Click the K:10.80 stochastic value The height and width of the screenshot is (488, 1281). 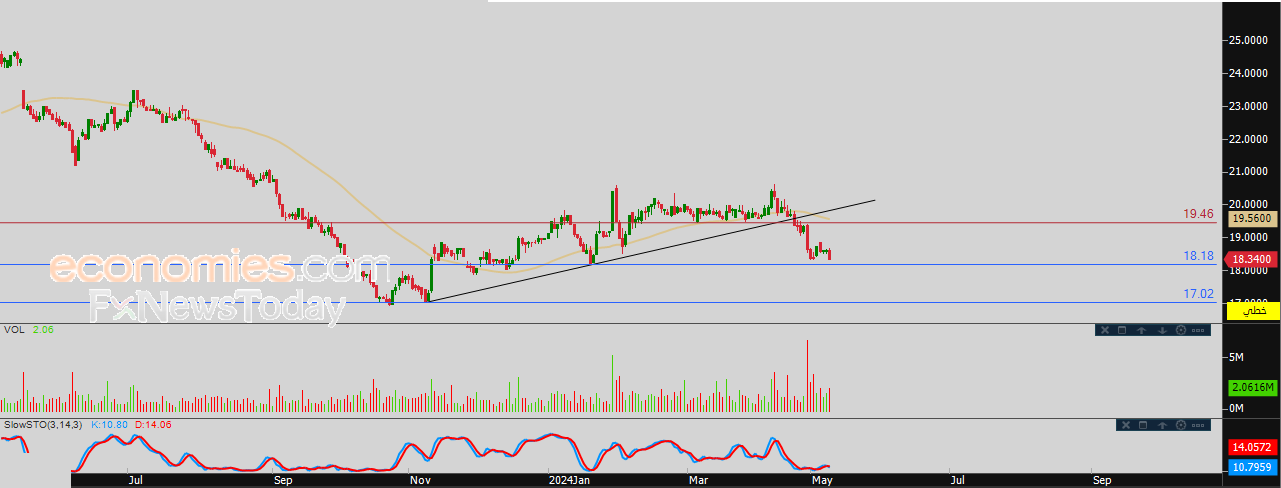click(108, 424)
